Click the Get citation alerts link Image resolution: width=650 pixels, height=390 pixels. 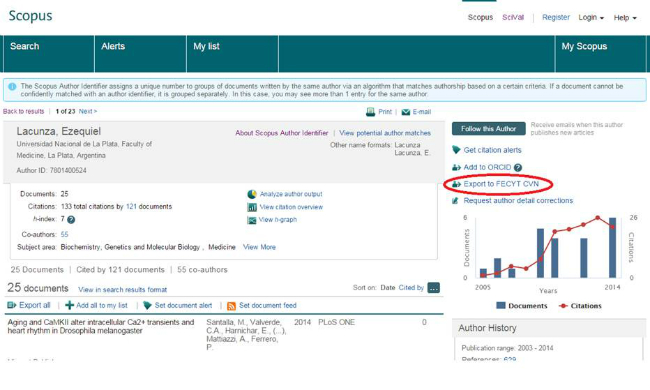point(492,150)
